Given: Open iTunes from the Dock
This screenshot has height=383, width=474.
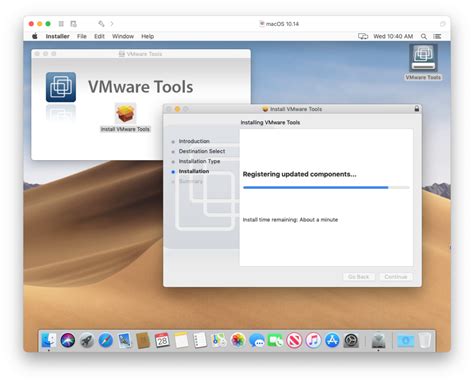Looking at the screenshot, I should click(x=313, y=340).
